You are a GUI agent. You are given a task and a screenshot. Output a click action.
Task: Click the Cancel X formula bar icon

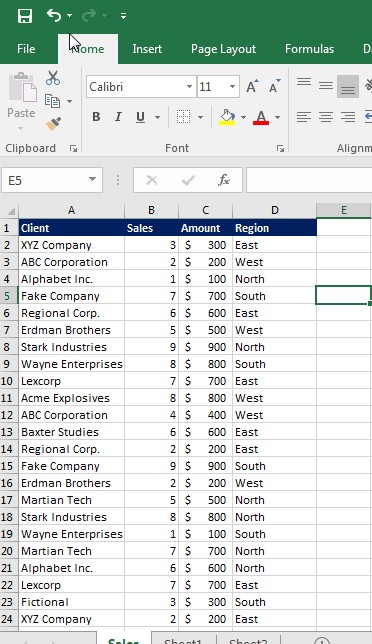[152, 180]
